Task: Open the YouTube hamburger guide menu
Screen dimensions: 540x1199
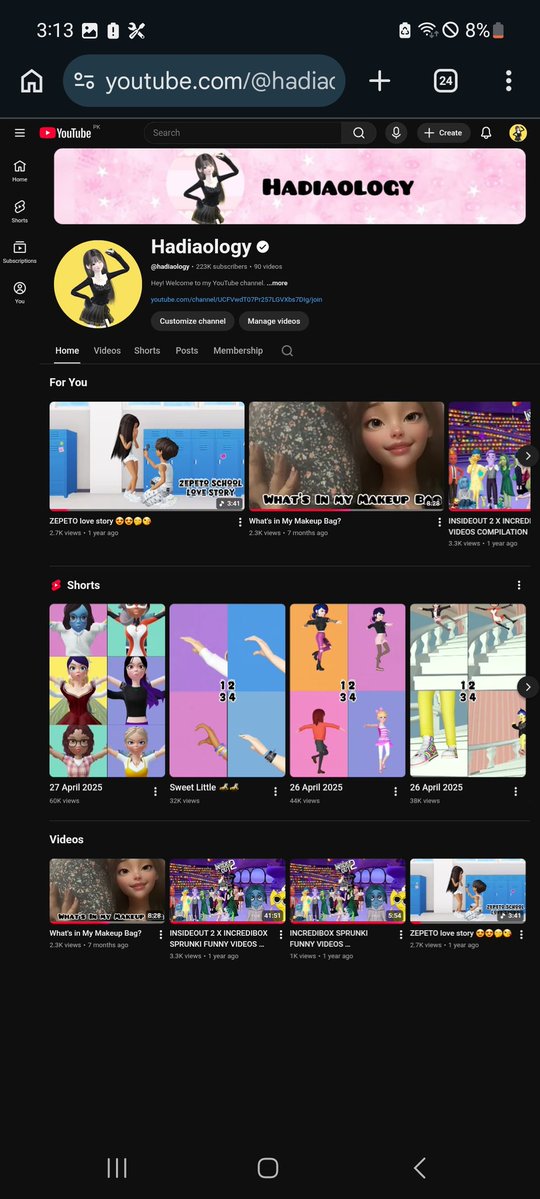Action: click(x=20, y=133)
